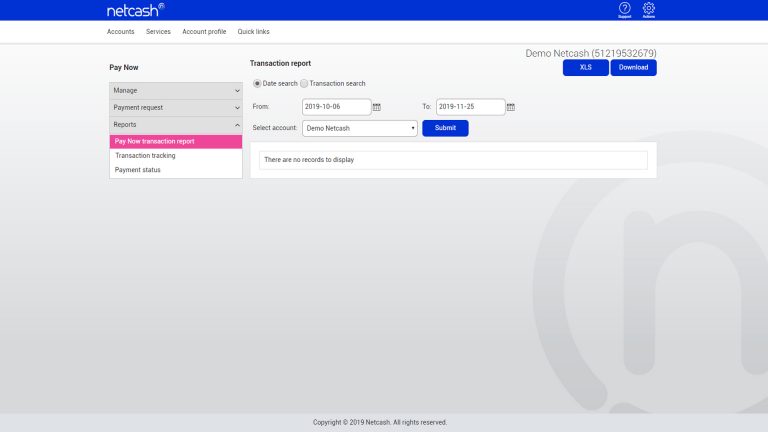Click the From date input field
Viewport: 768px width, 432px height.
[336, 107]
